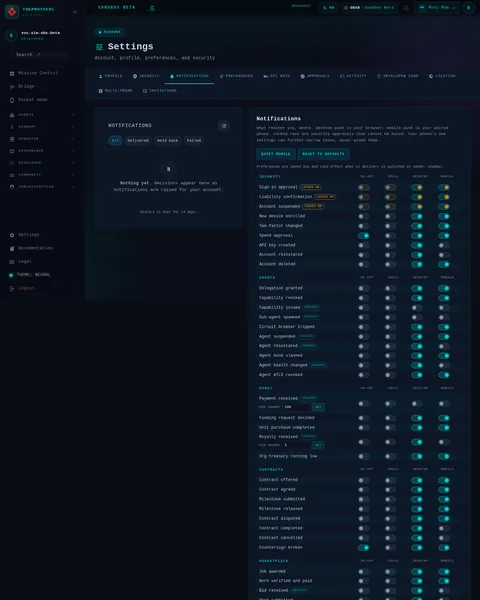
Task: Click the Agents robot icon in sidebar
Action: 12,115
